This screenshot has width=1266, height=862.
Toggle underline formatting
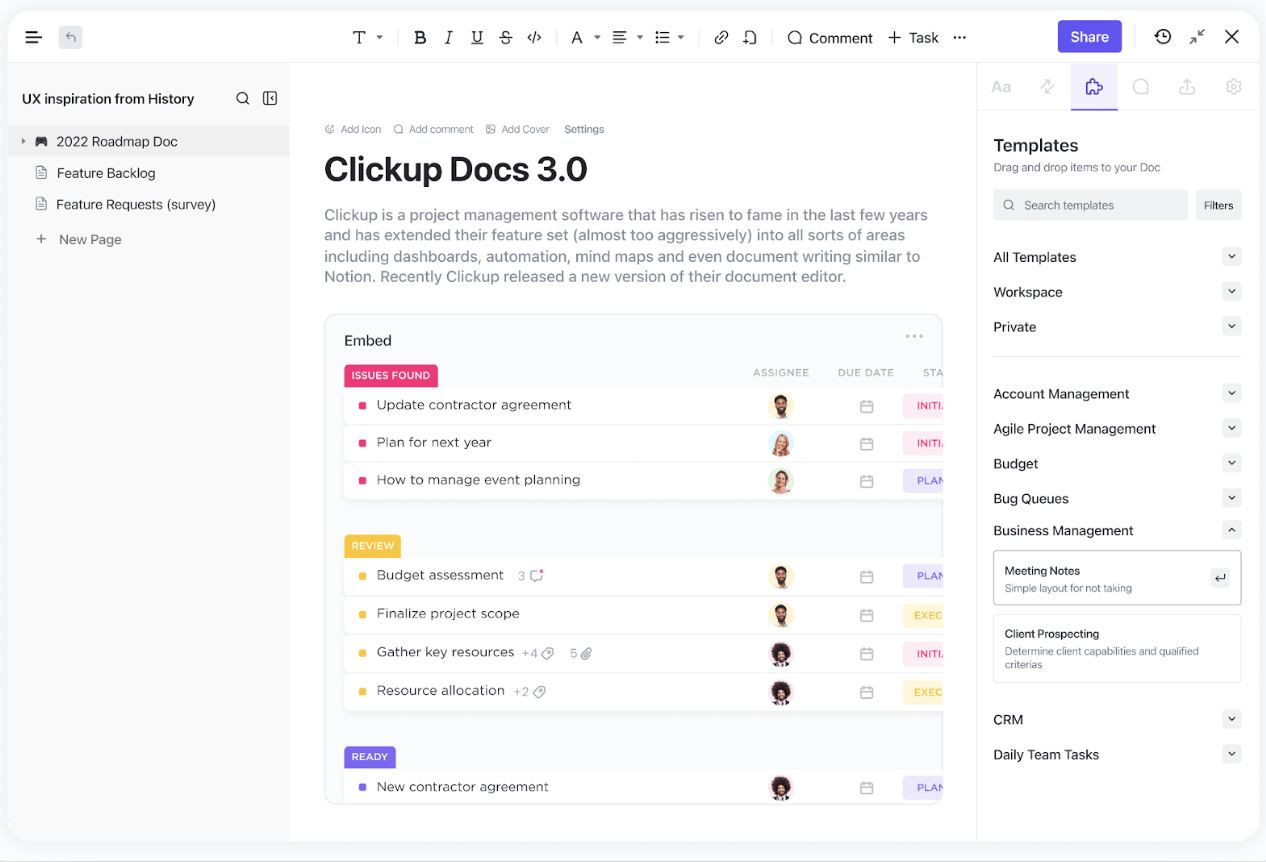tap(477, 38)
